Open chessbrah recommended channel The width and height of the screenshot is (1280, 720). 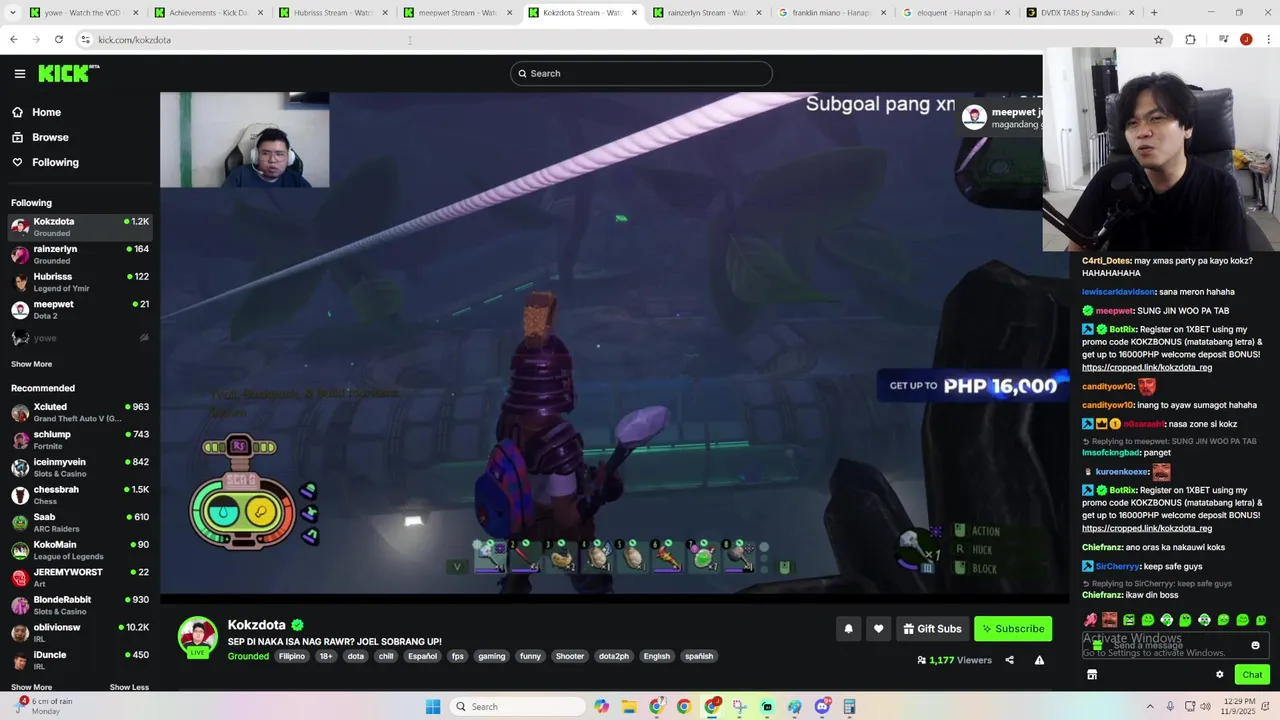point(80,495)
